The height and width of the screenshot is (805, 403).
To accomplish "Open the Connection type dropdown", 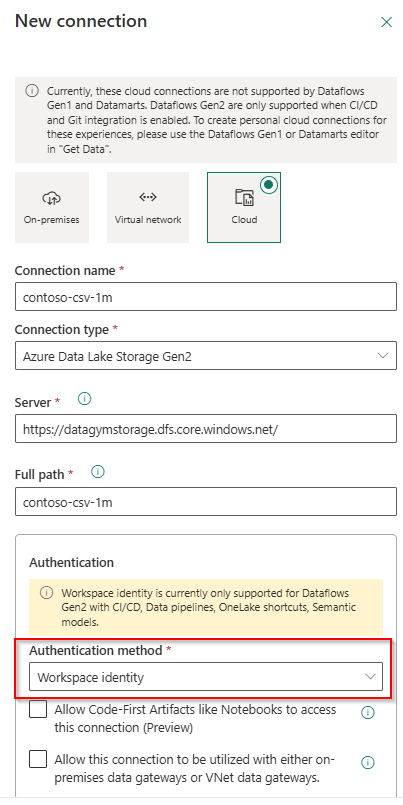I will pos(206,356).
